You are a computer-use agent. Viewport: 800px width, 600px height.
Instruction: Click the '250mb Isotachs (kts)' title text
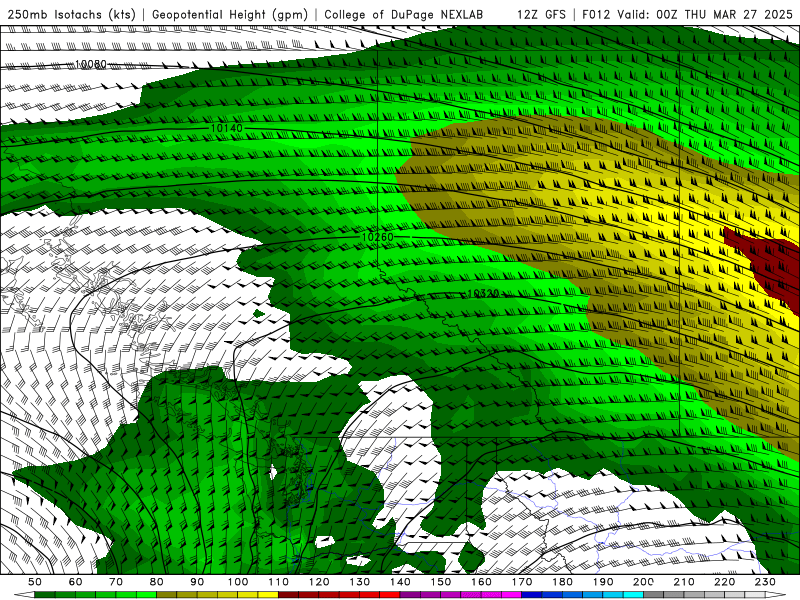[x=71, y=14]
